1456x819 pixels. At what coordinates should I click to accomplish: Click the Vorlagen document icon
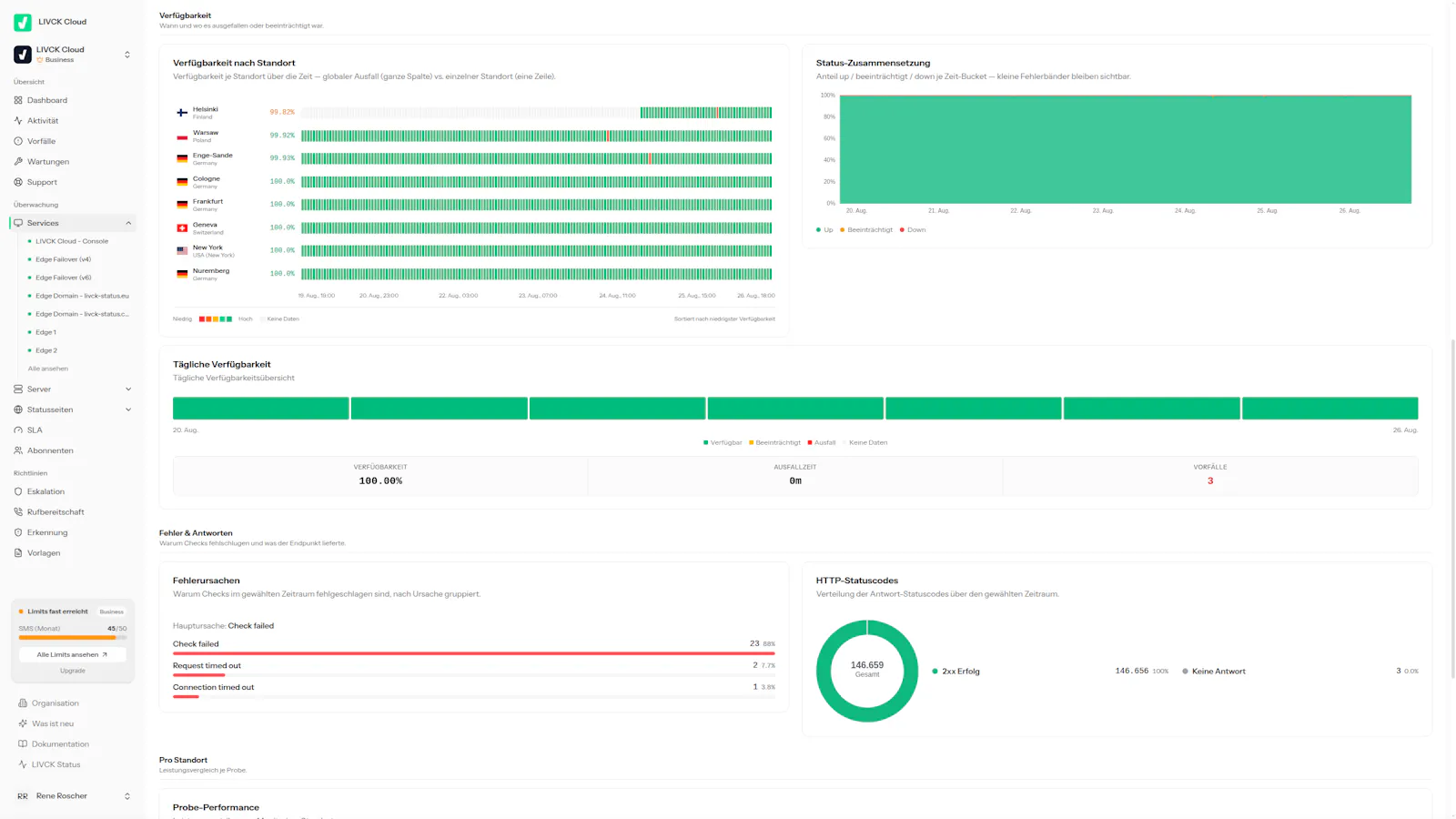18,552
